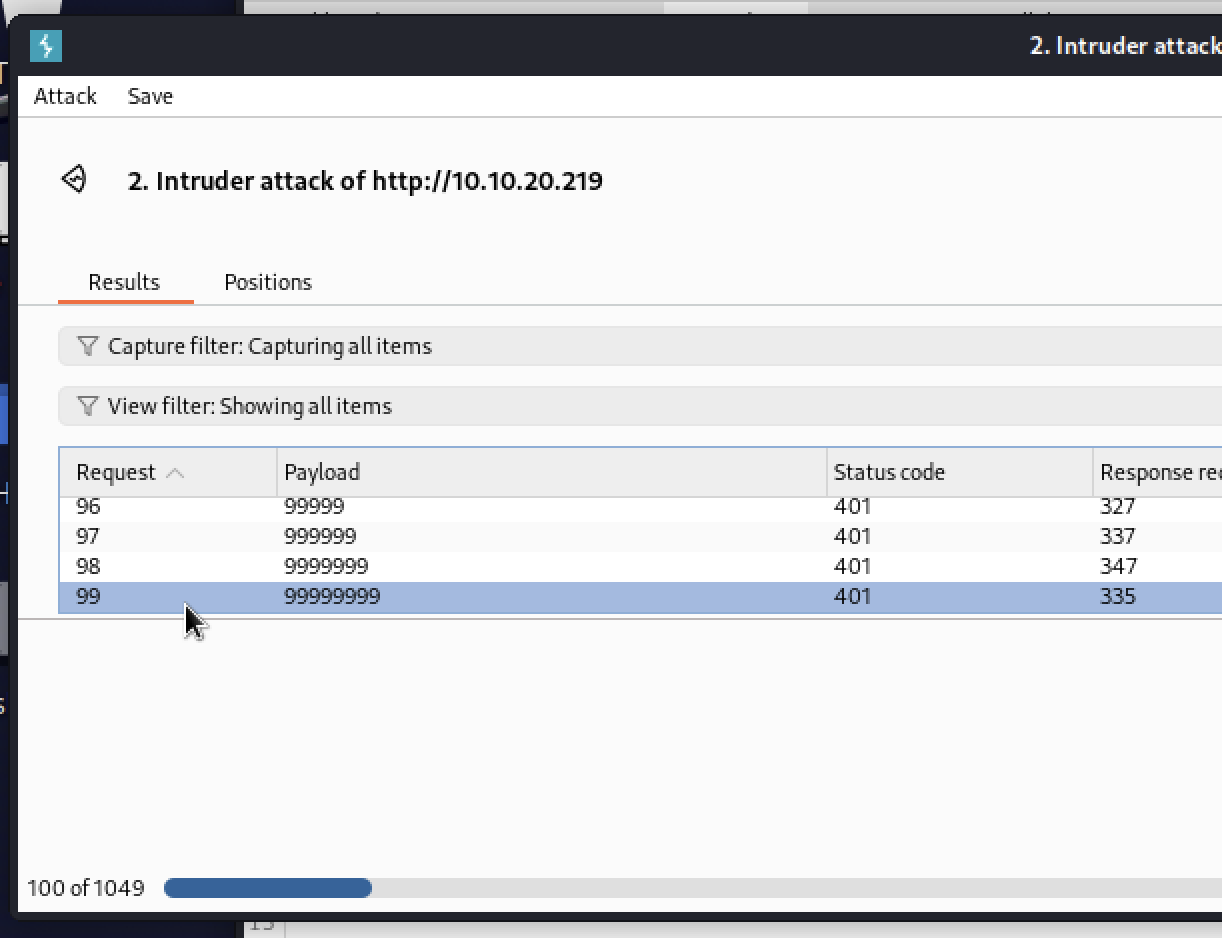Screen dimensions: 1222x938
Task: Sort by the Response received column header
Action: click(1157, 472)
